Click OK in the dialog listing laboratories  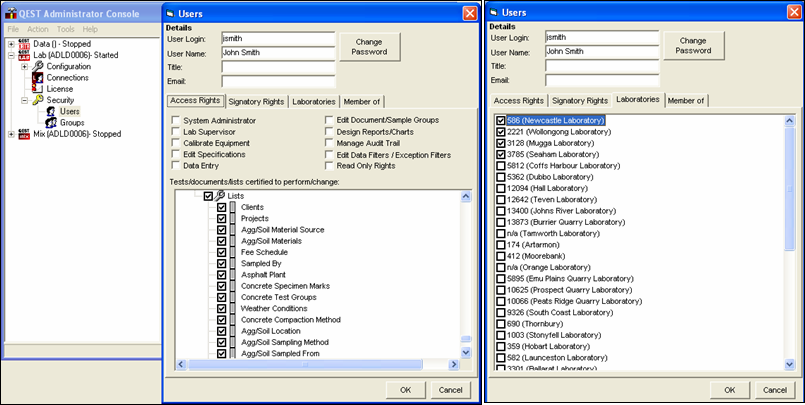730,389
